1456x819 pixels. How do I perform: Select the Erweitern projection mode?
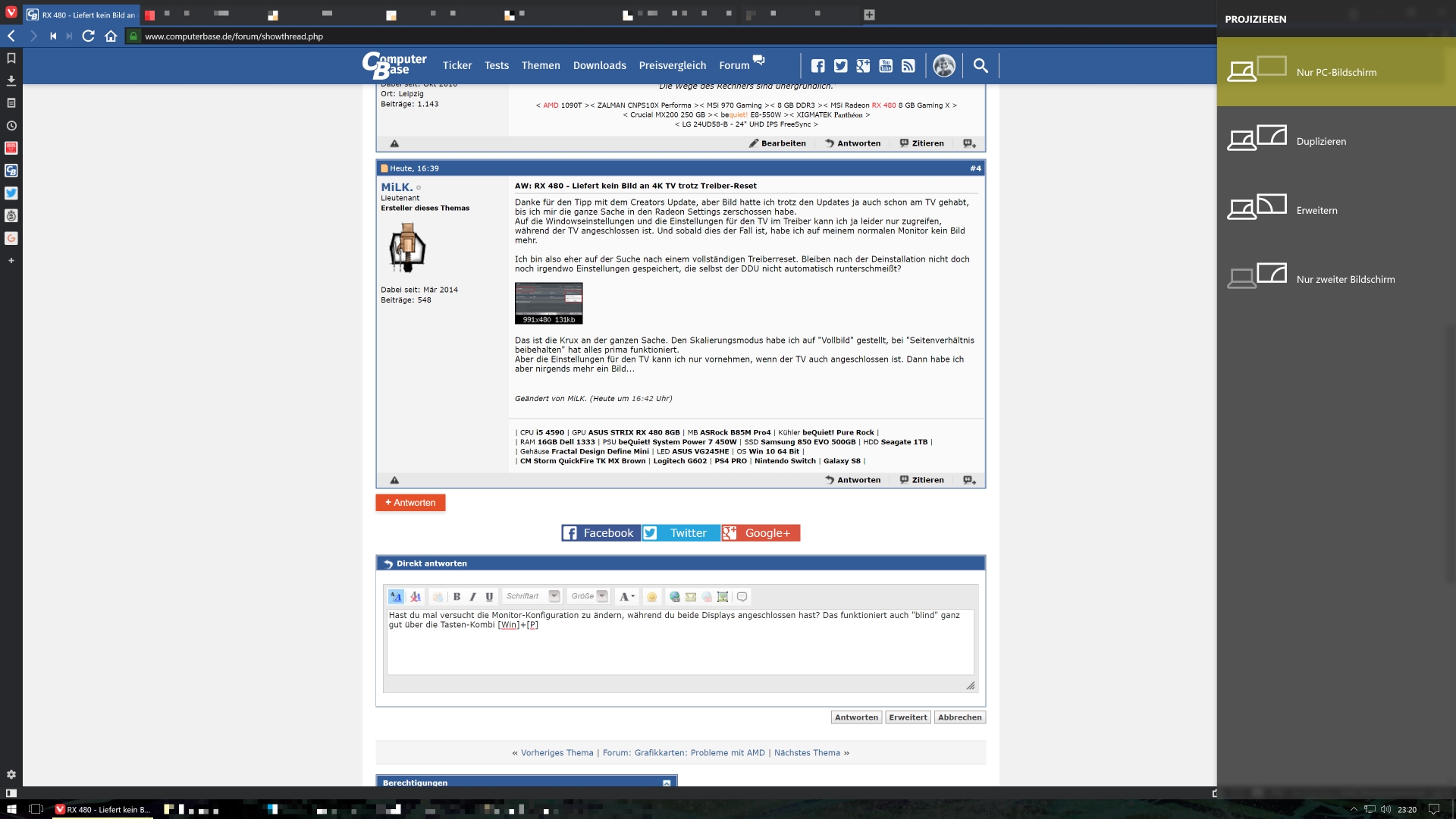tap(1316, 210)
